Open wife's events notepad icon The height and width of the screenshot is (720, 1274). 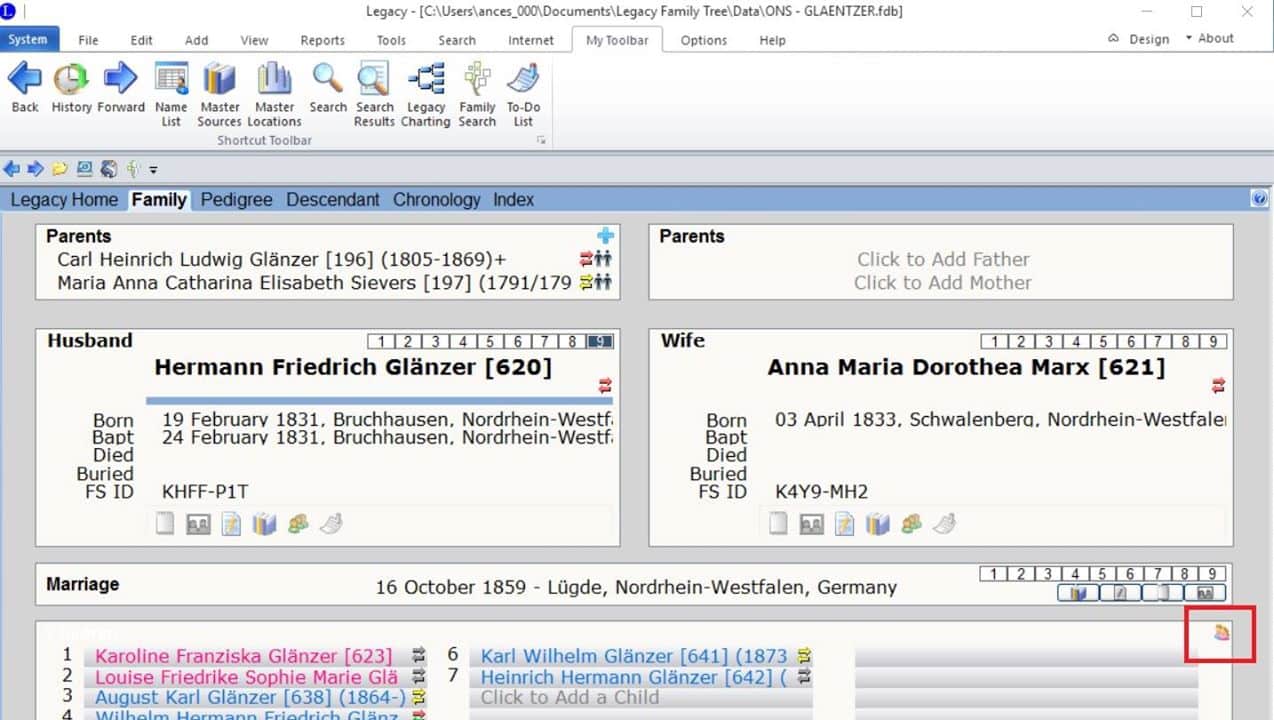844,524
